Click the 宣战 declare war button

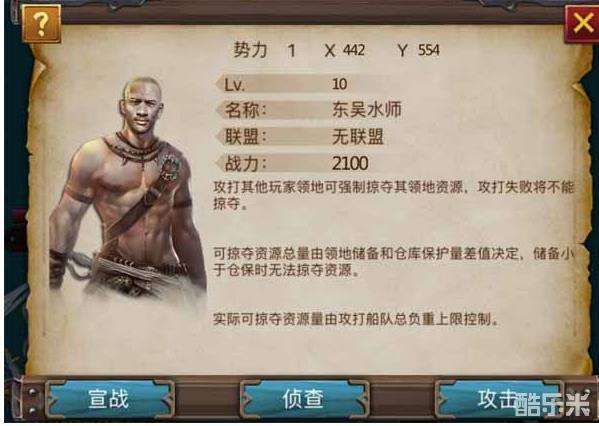coord(110,399)
